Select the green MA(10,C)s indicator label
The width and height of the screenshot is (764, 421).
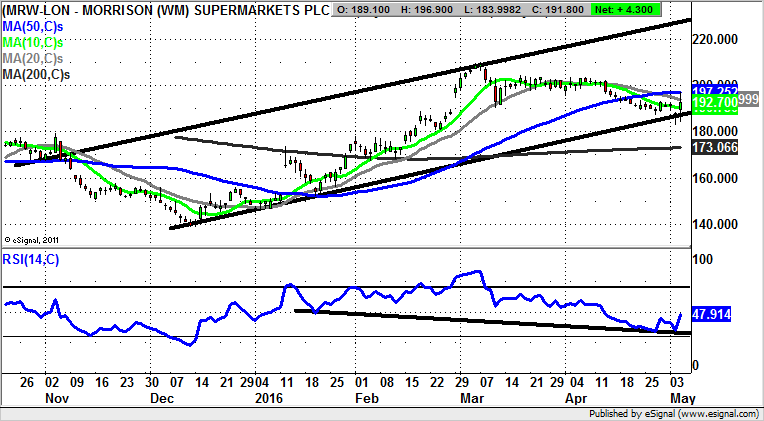coord(33,43)
